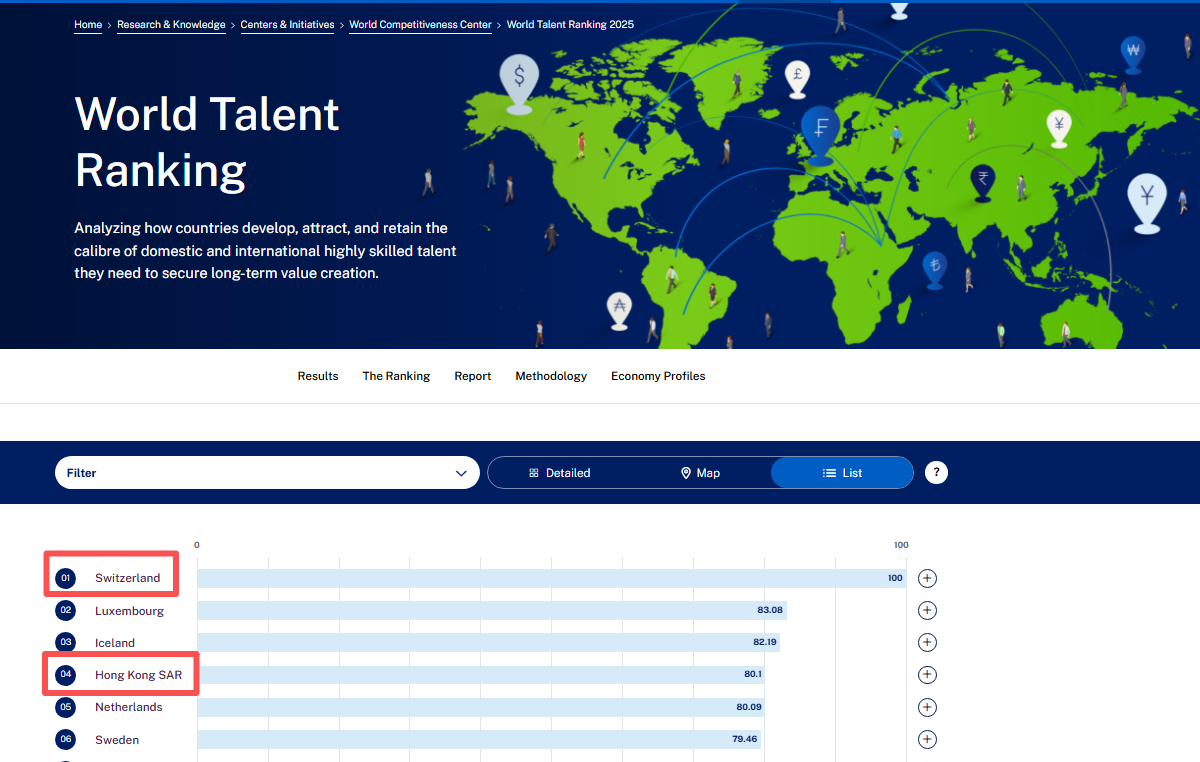Image resolution: width=1200 pixels, height=762 pixels.
Task: Click the franc currency map pin
Action: tap(820, 128)
